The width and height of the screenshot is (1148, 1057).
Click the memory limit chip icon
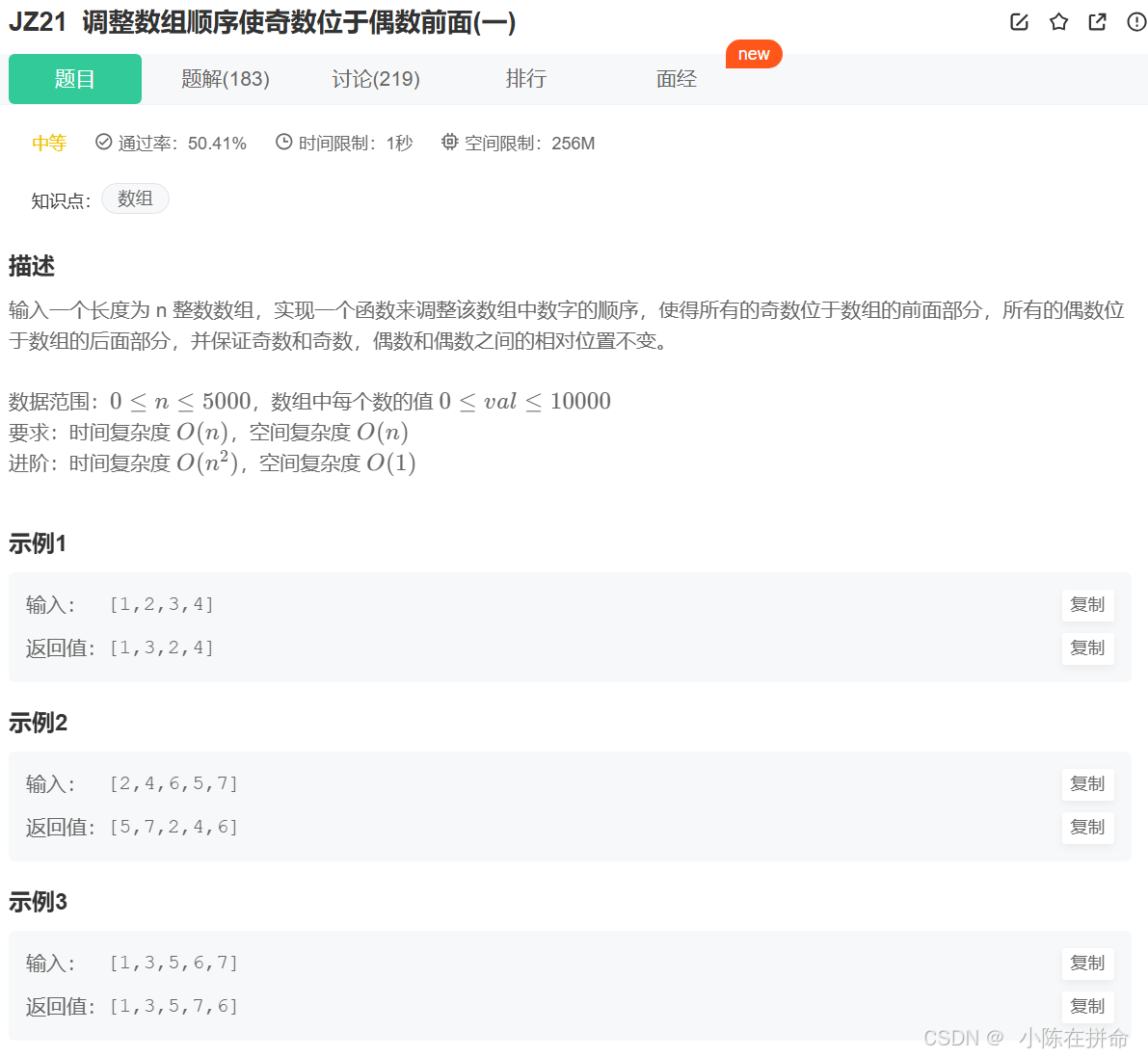coord(449,142)
